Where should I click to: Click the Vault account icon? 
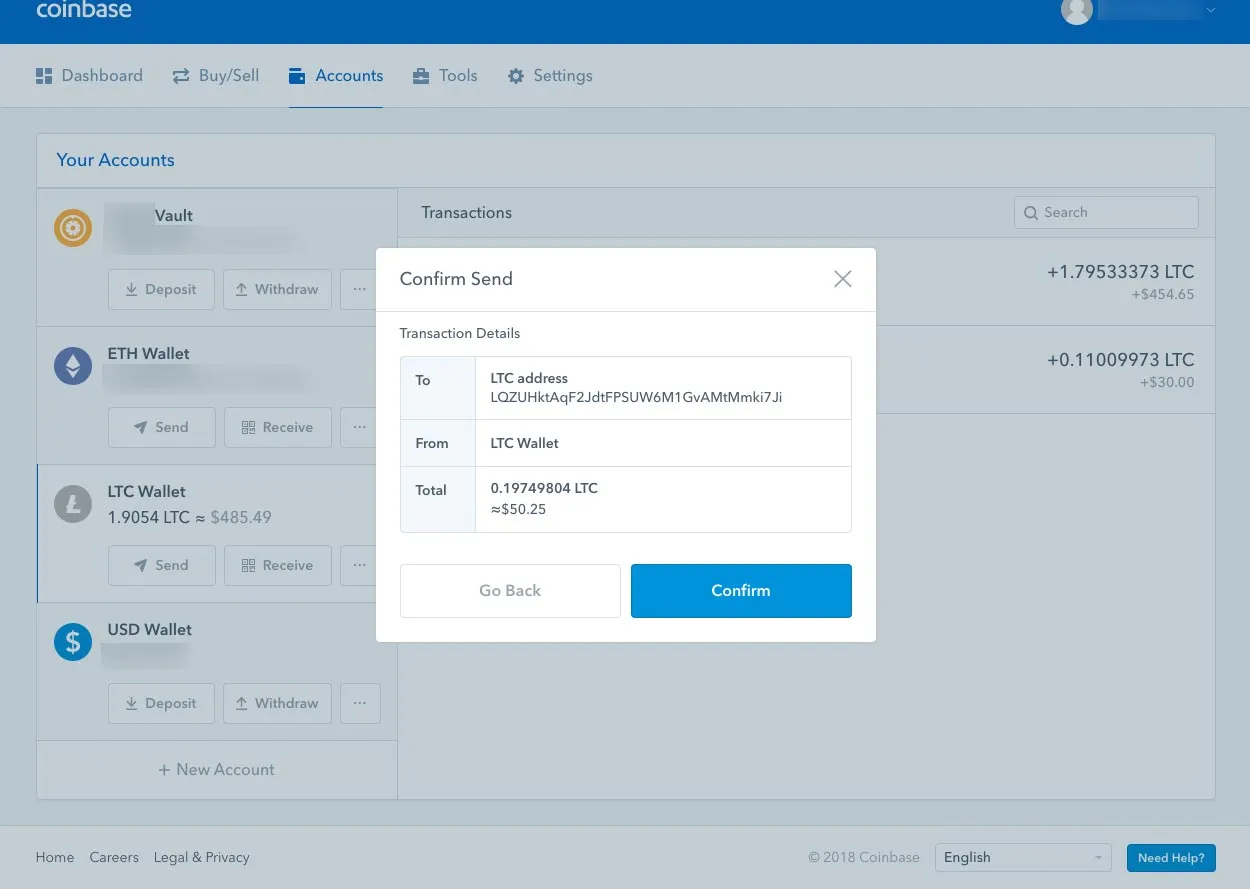coord(73,229)
